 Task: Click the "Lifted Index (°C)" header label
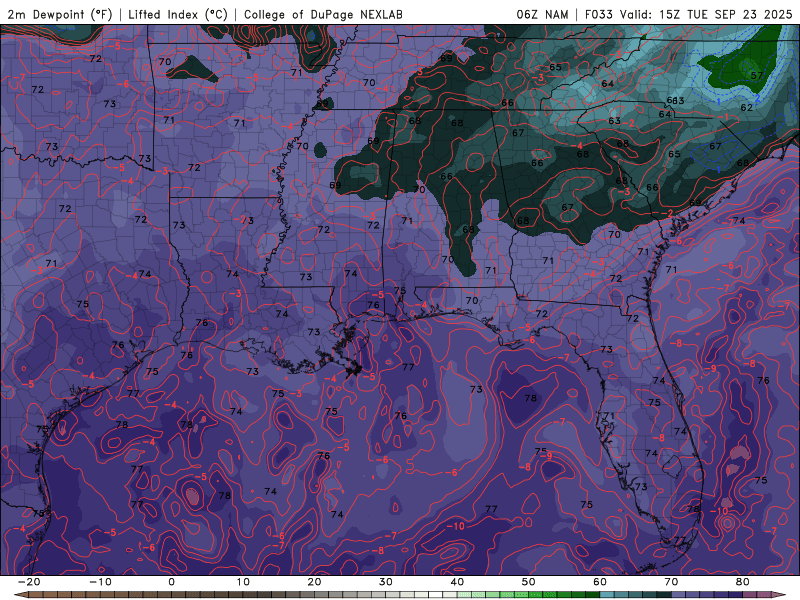tap(178, 15)
